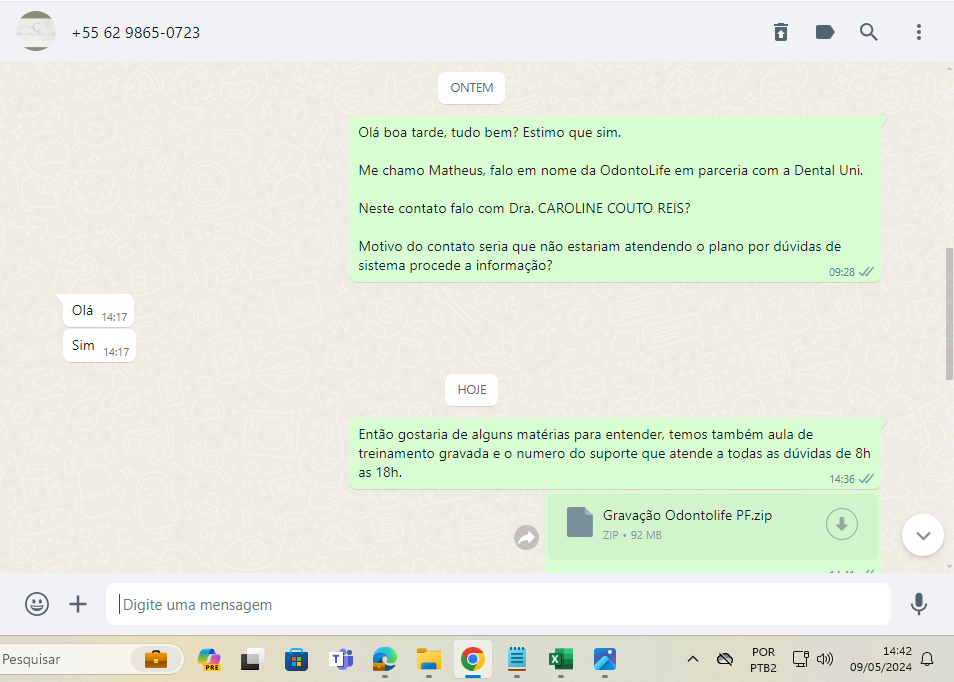Click the ONTEM date label
954x682 pixels.
tap(472, 88)
